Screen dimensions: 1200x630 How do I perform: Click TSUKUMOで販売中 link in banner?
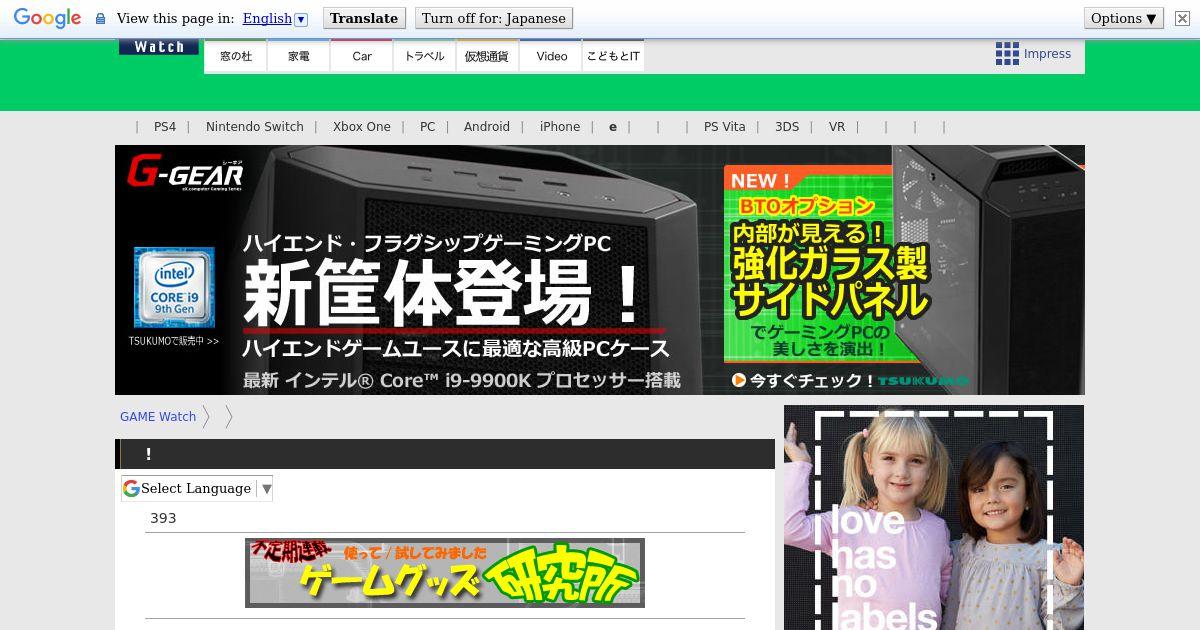pyautogui.click(x=173, y=341)
